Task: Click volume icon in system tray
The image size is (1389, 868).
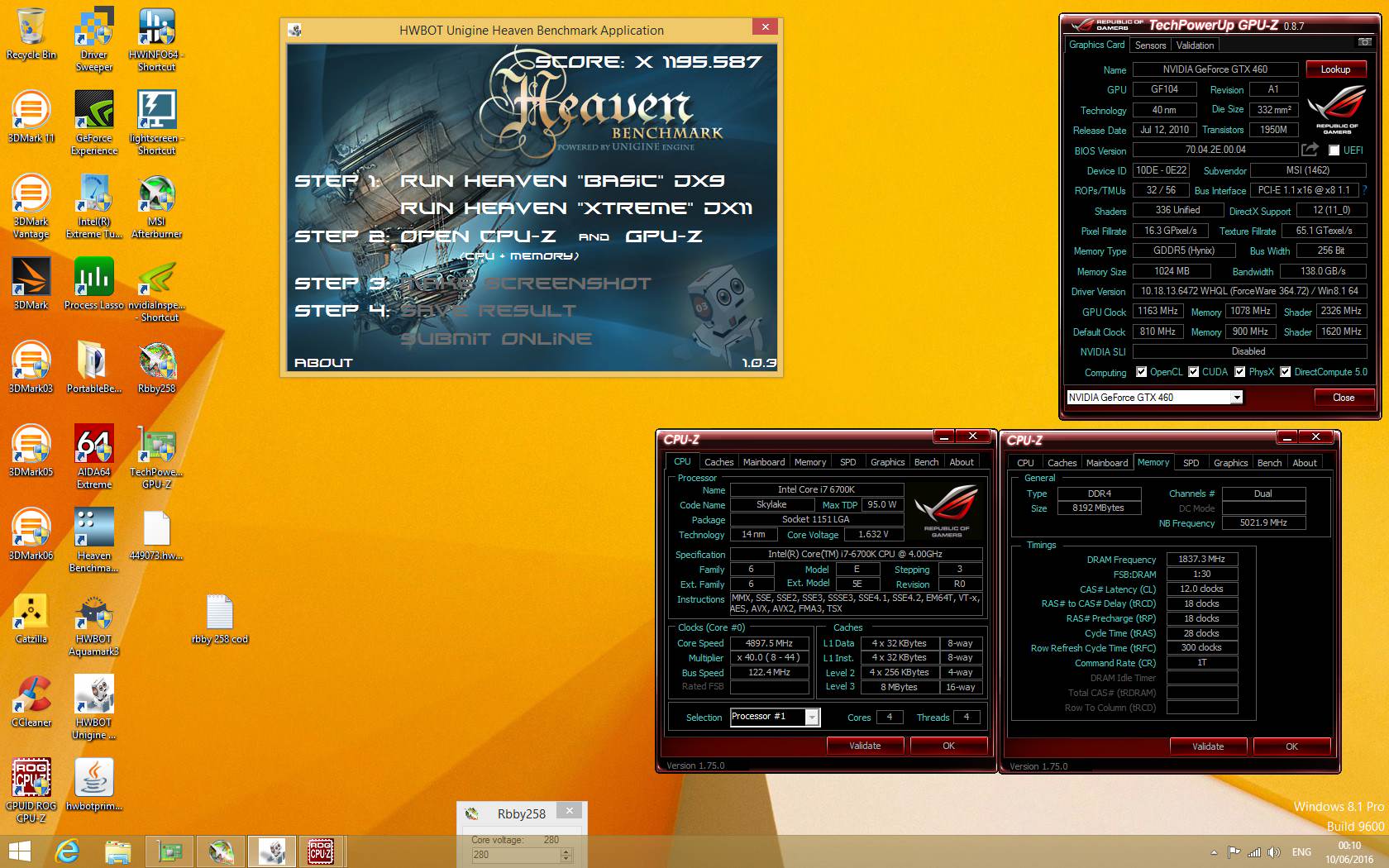Action: (1273, 852)
